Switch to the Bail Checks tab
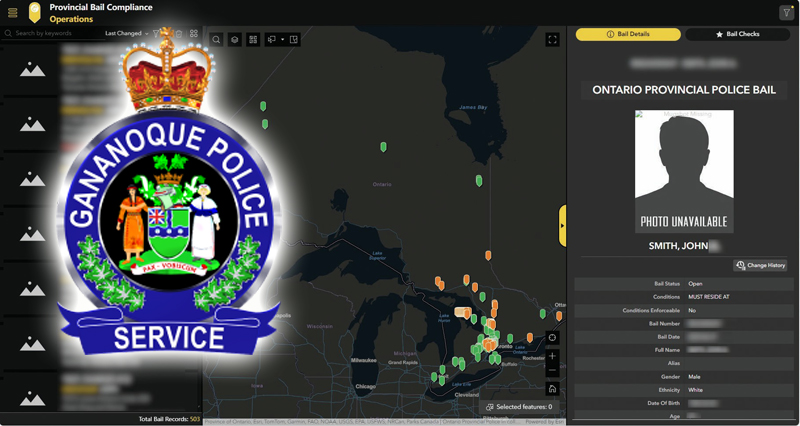 pyautogui.click(x=737, y=34)
